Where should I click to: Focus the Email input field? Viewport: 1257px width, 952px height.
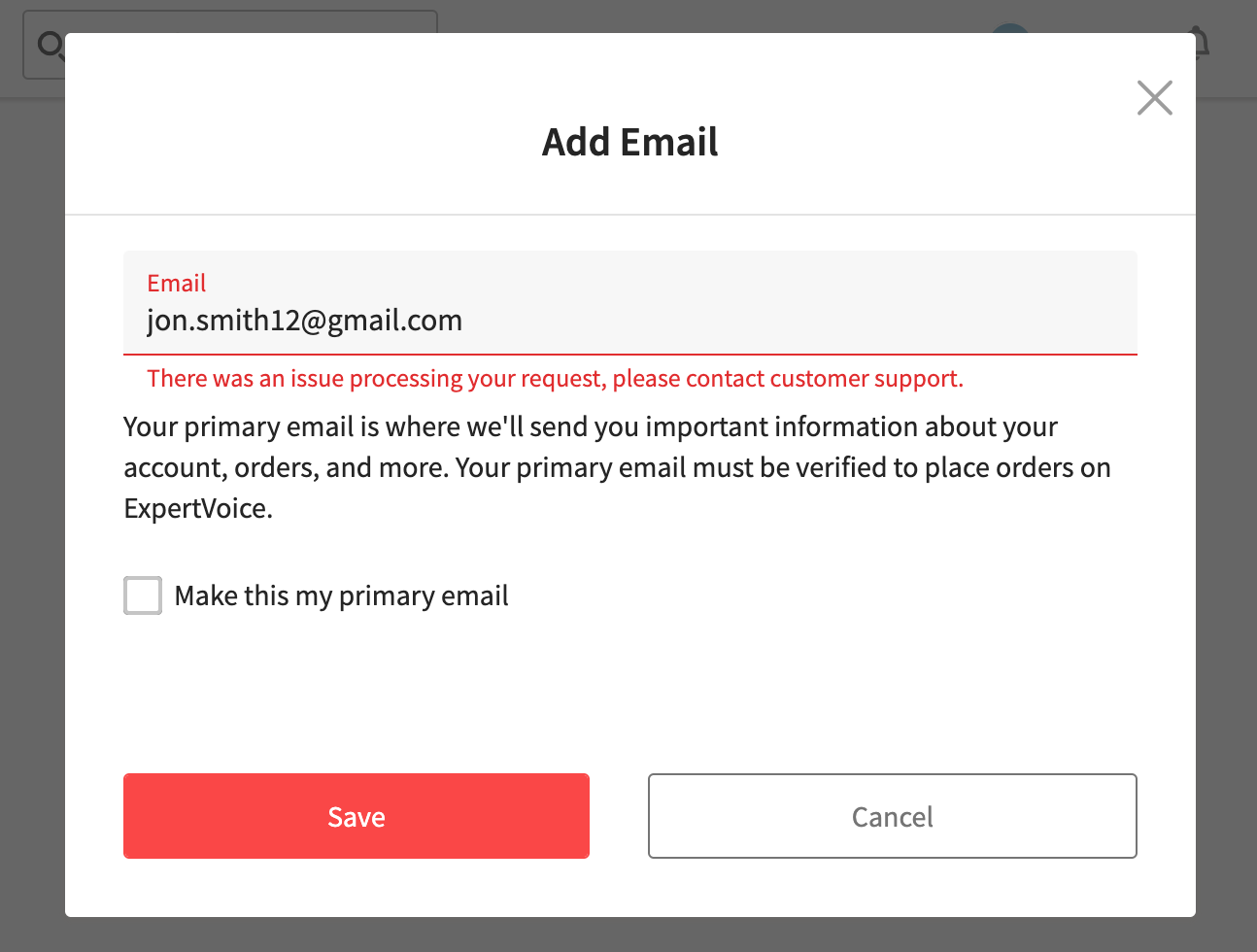629,303
